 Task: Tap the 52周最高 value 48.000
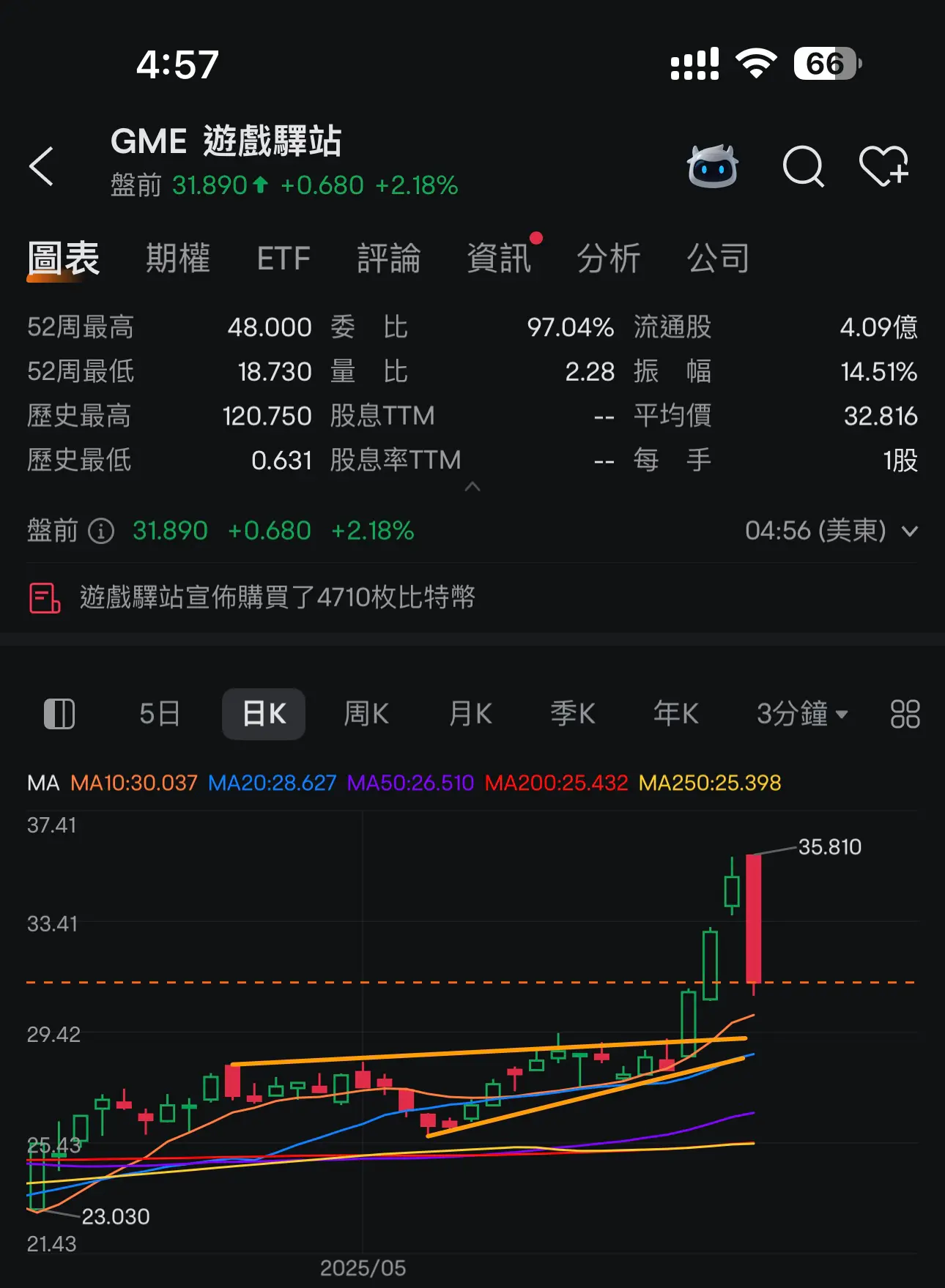coord(270,327)
